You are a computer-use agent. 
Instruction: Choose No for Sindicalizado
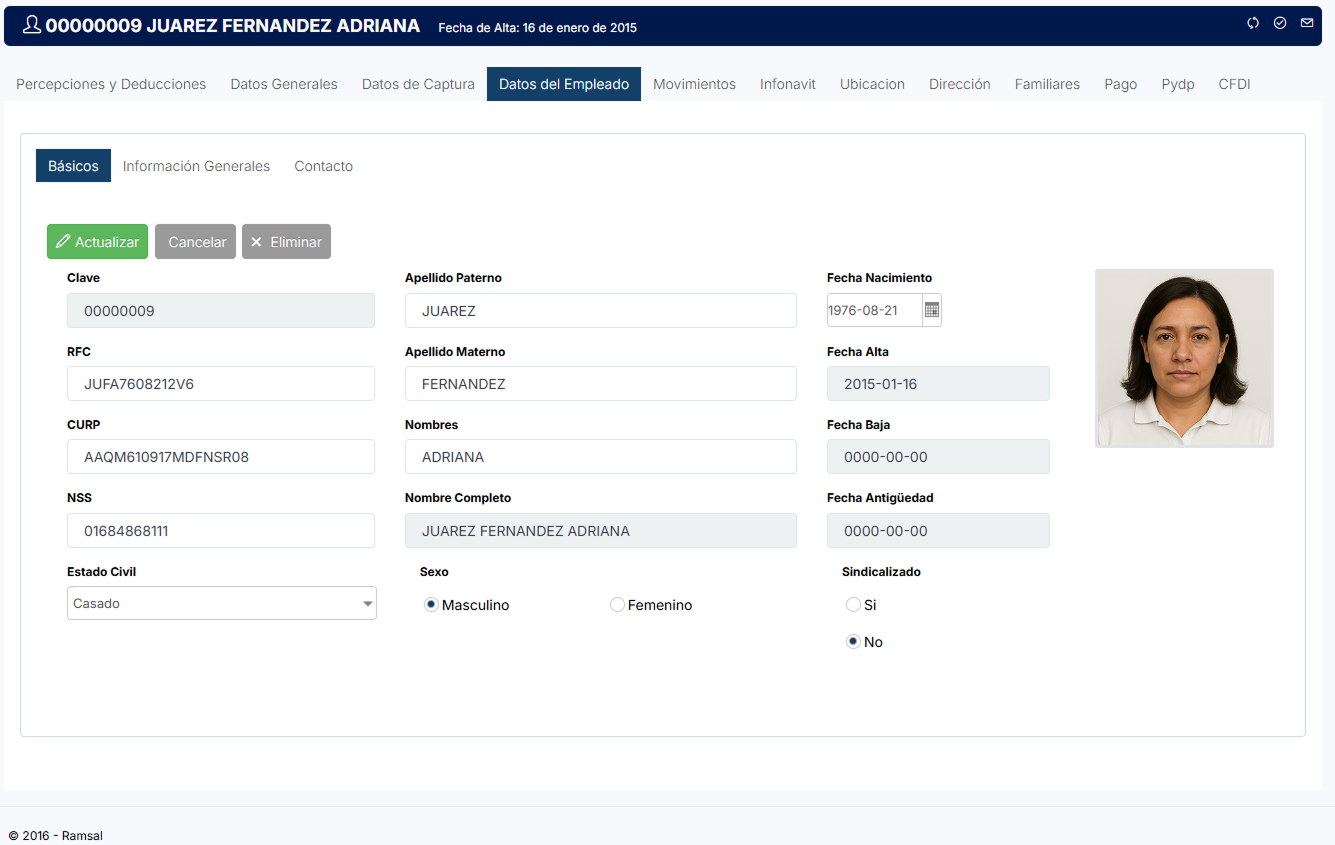pyautogui.click(x=853, y=642)
